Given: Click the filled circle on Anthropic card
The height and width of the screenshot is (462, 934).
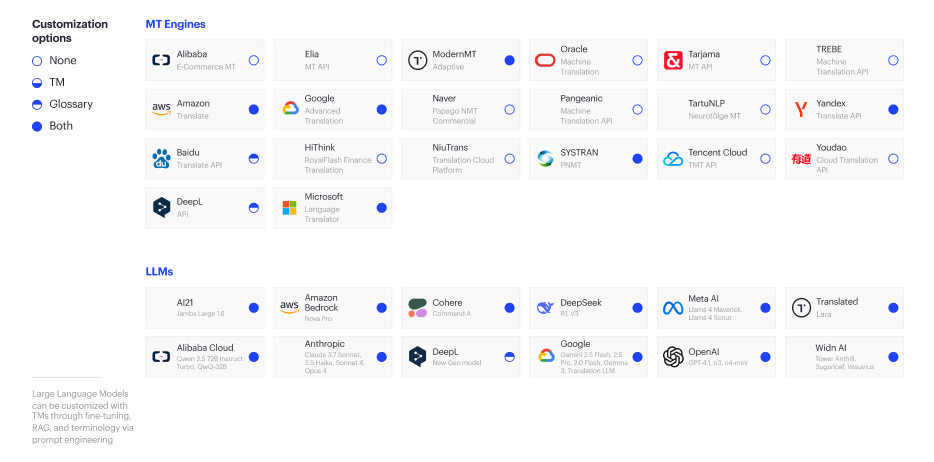Looking at the screenshot, I should tap(382, 357).
